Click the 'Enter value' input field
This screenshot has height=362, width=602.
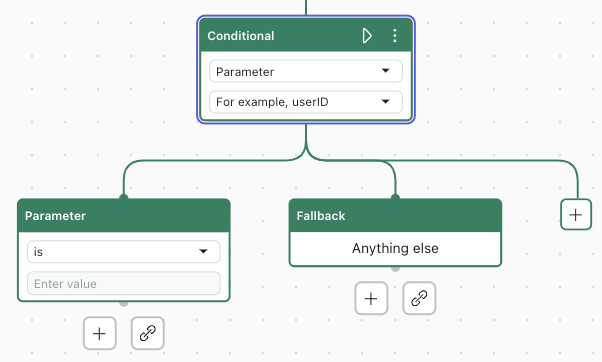[124, 283]
